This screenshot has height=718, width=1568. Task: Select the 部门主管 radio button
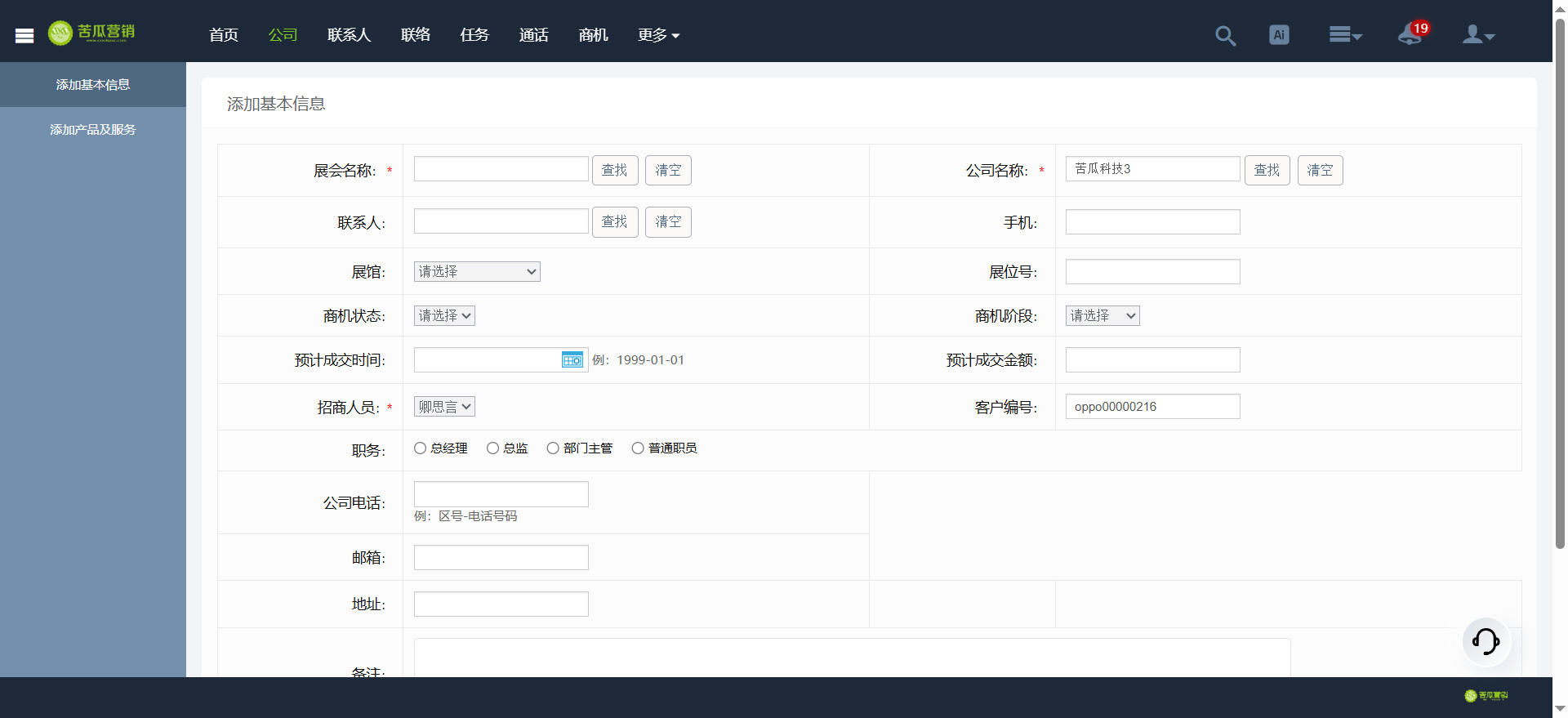[x=553, y=448]
